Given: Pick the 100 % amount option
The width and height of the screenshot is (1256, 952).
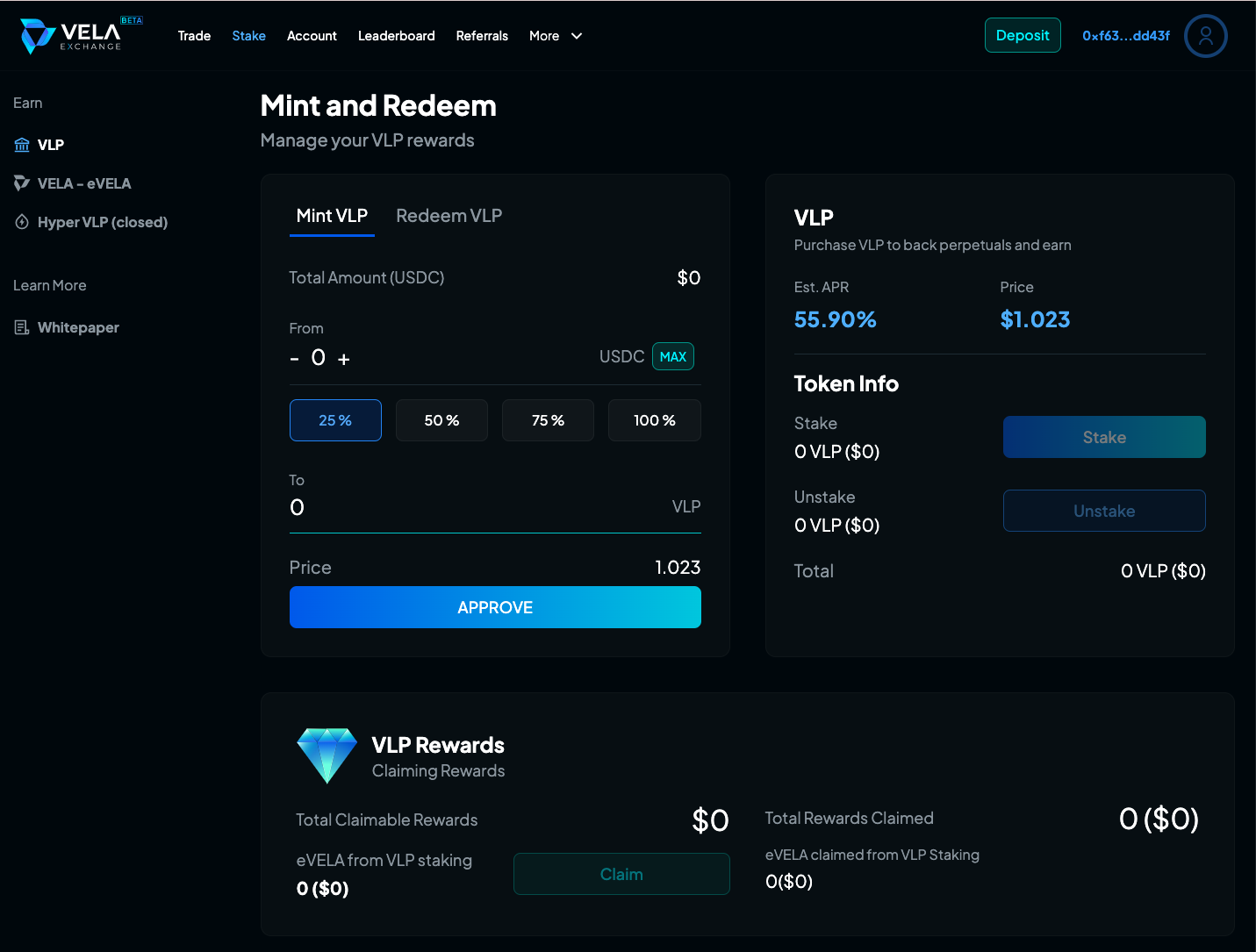Looking at the screenshot, I should (x=654, y=420).
